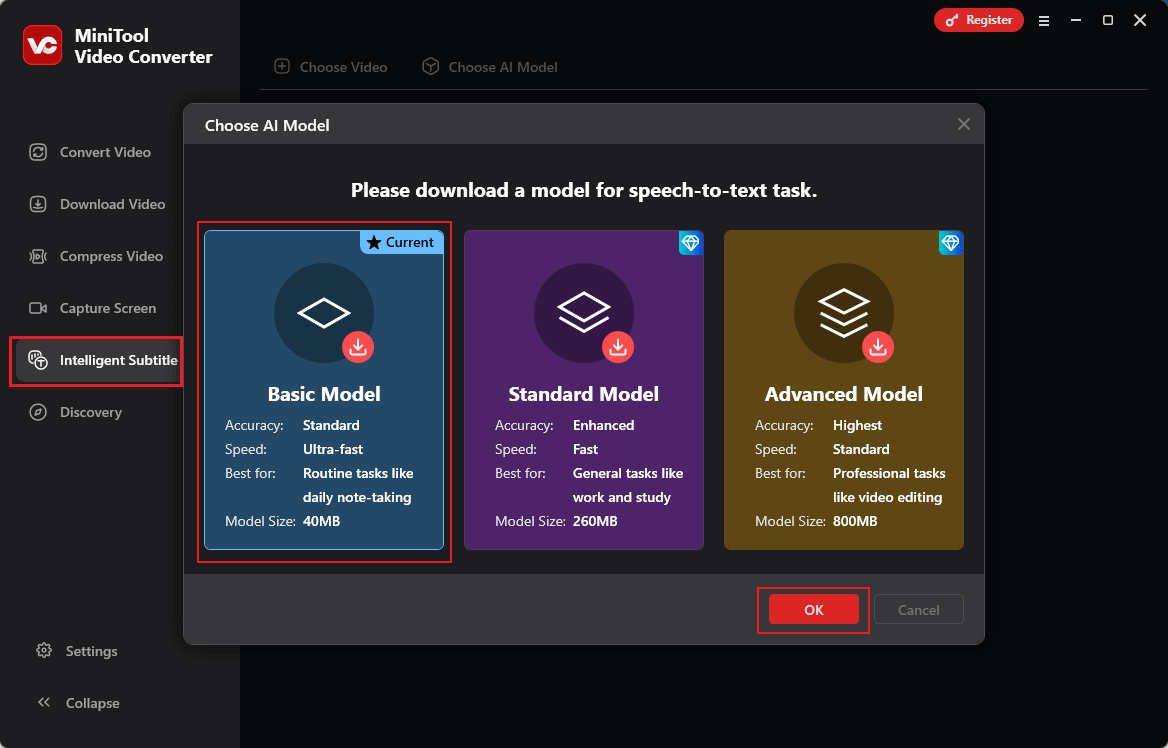The width and height of the screenshot is (1168, 748).
Task: Click the Enhanced accuracy value
Action: tap(603, 425)
